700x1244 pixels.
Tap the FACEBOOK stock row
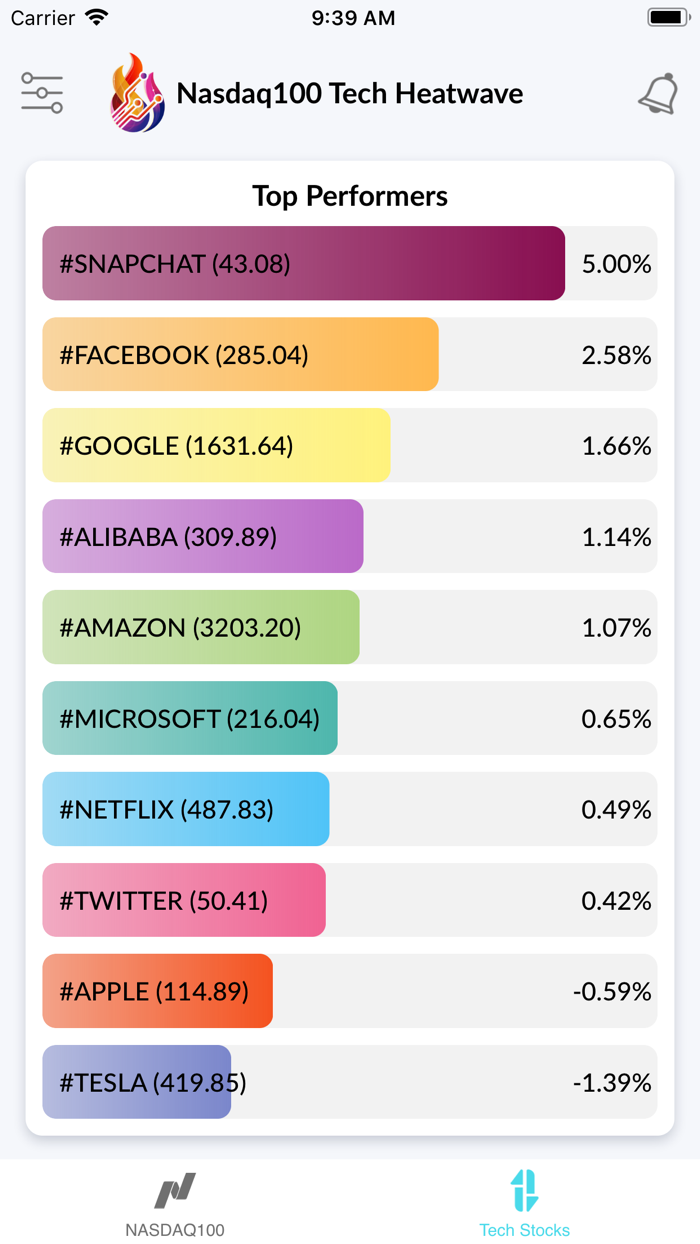click(240, 354)
